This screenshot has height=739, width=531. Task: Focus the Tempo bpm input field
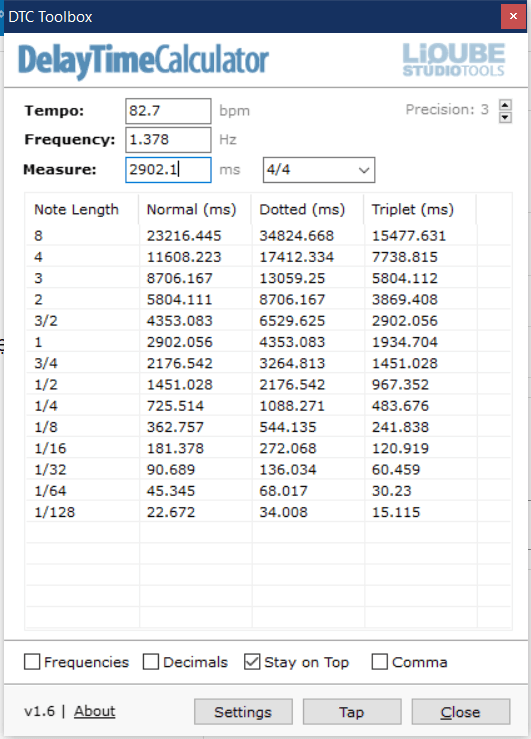click(168, 111)
